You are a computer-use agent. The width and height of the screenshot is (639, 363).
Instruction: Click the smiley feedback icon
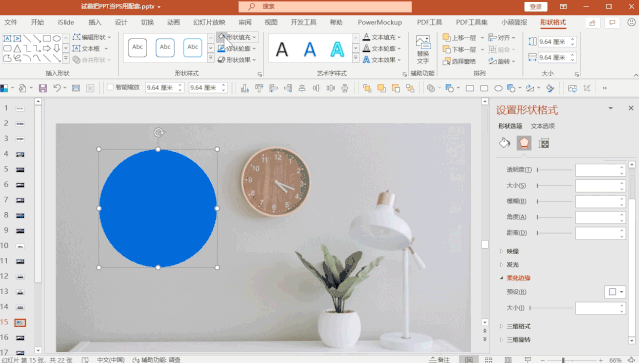[631, 22]
